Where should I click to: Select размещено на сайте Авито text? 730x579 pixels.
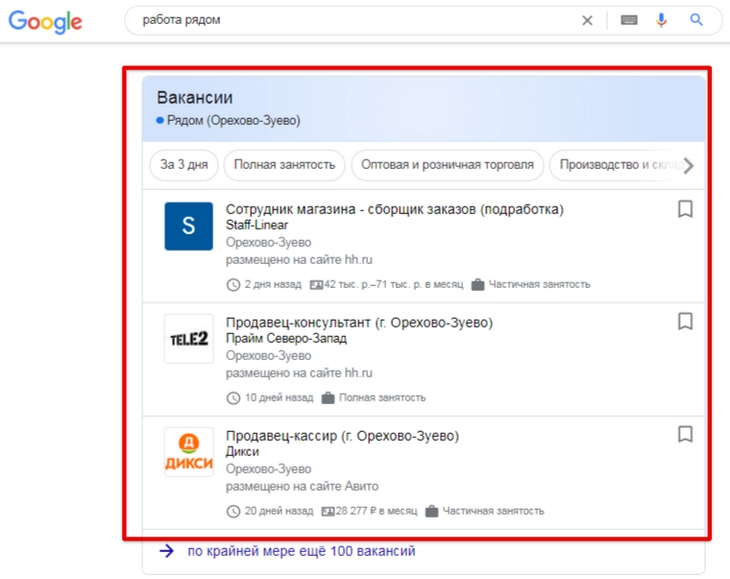(302, 486)
